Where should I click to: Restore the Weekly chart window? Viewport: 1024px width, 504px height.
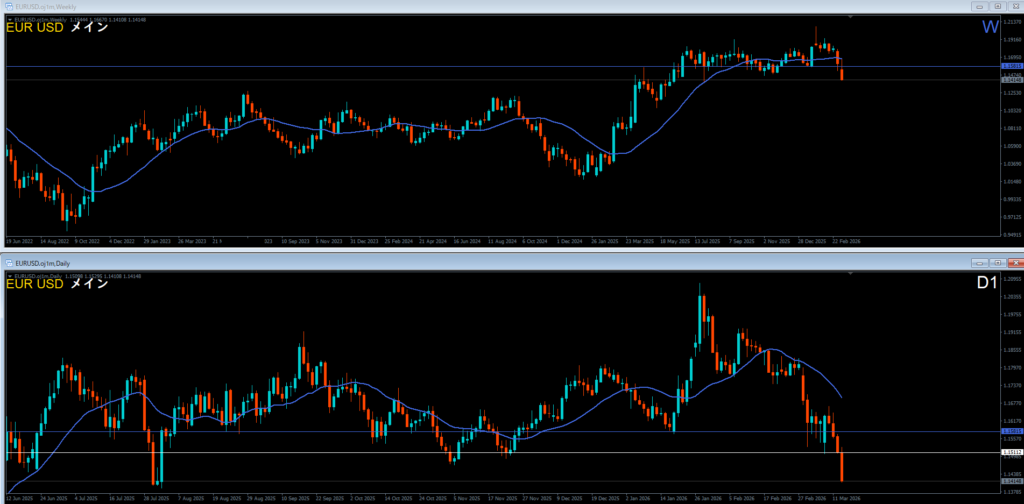[997, 6]
